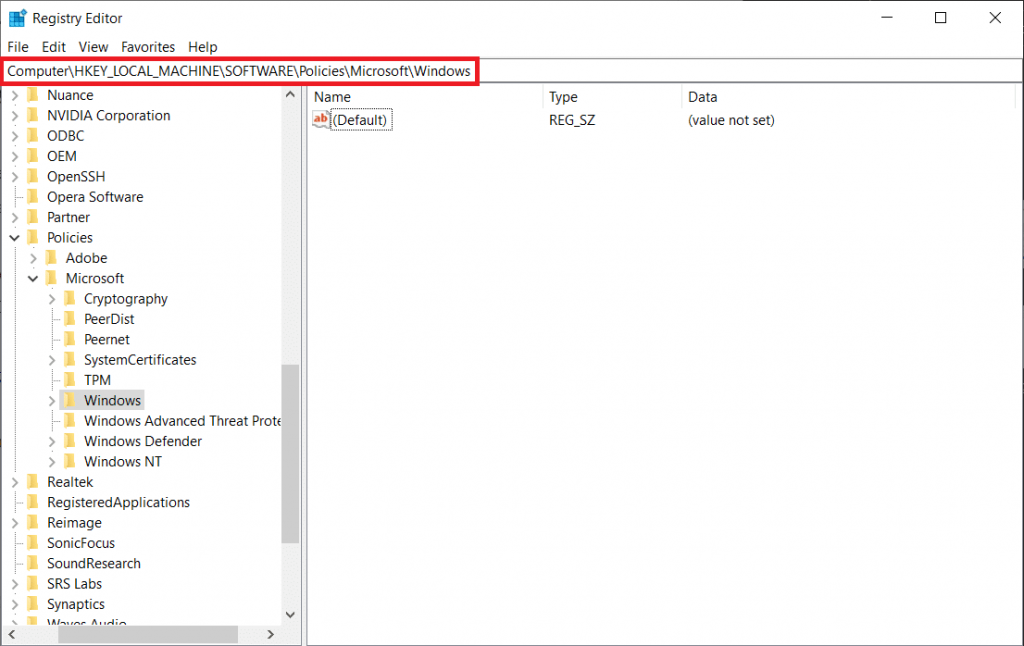The image size is (1024, 646).
Task: Select the Cryptography folder icon
Action: (70, 299)
